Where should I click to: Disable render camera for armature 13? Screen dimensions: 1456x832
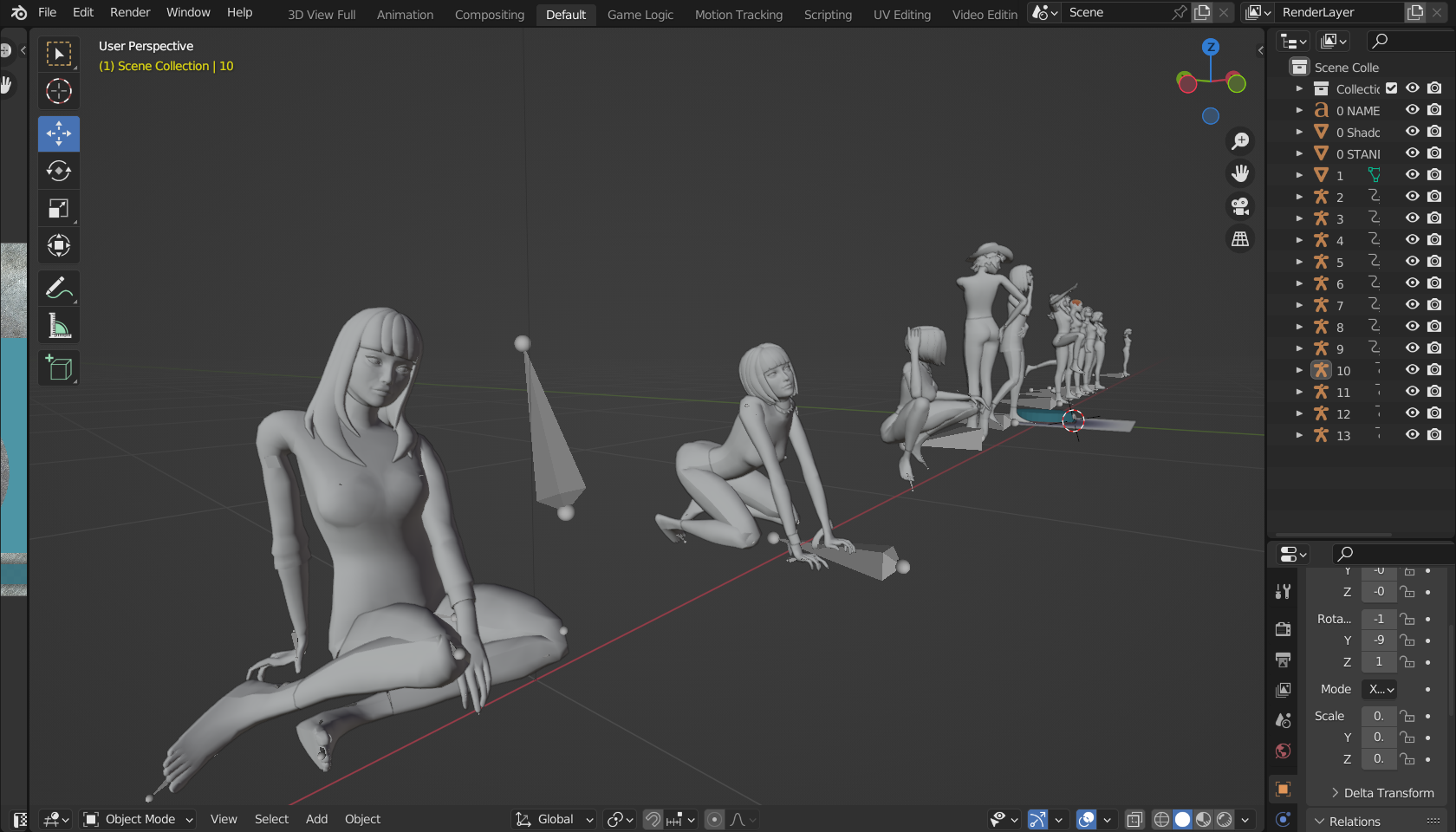coord(1434,435)
